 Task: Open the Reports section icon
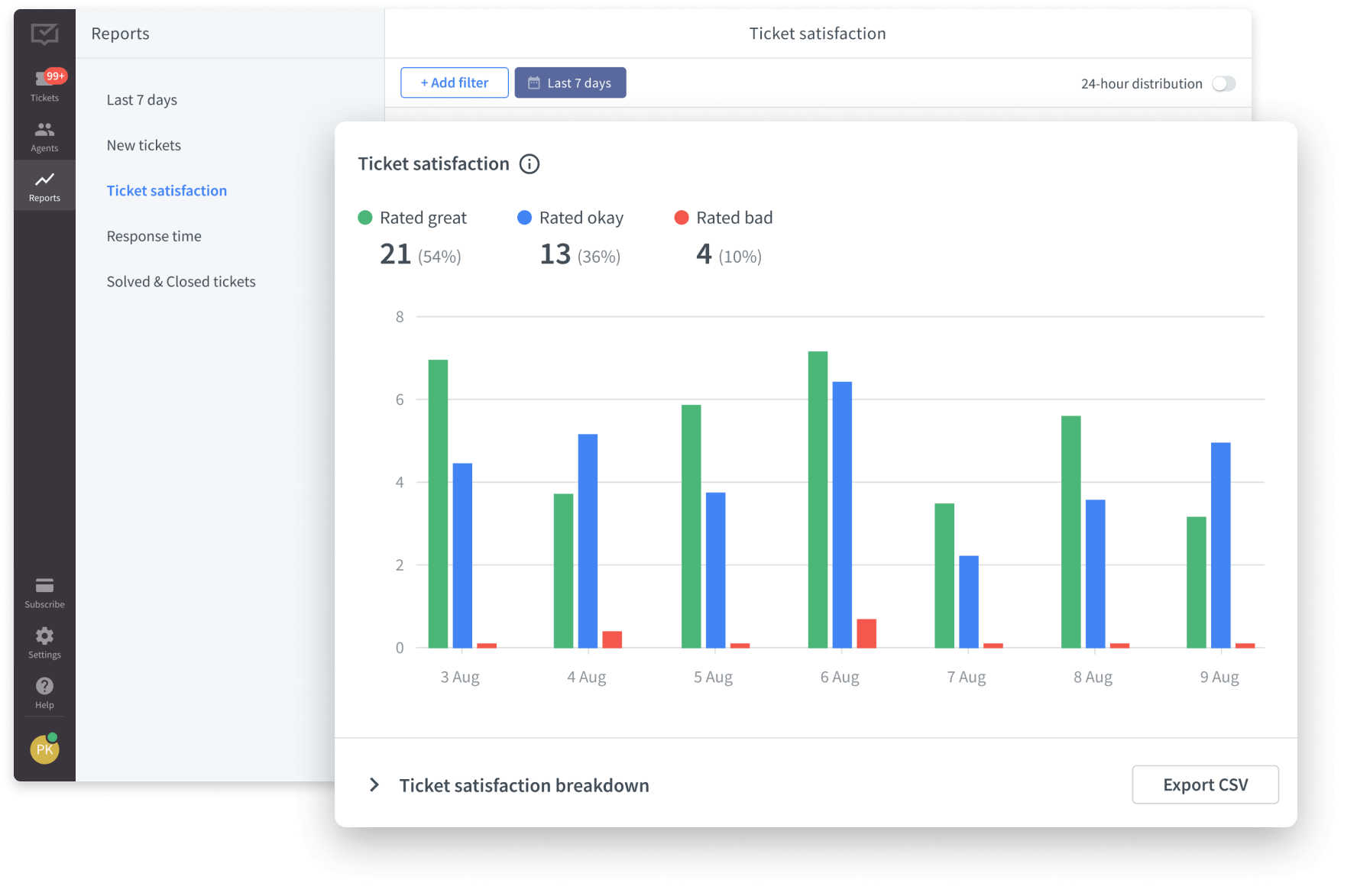point(44,182)
